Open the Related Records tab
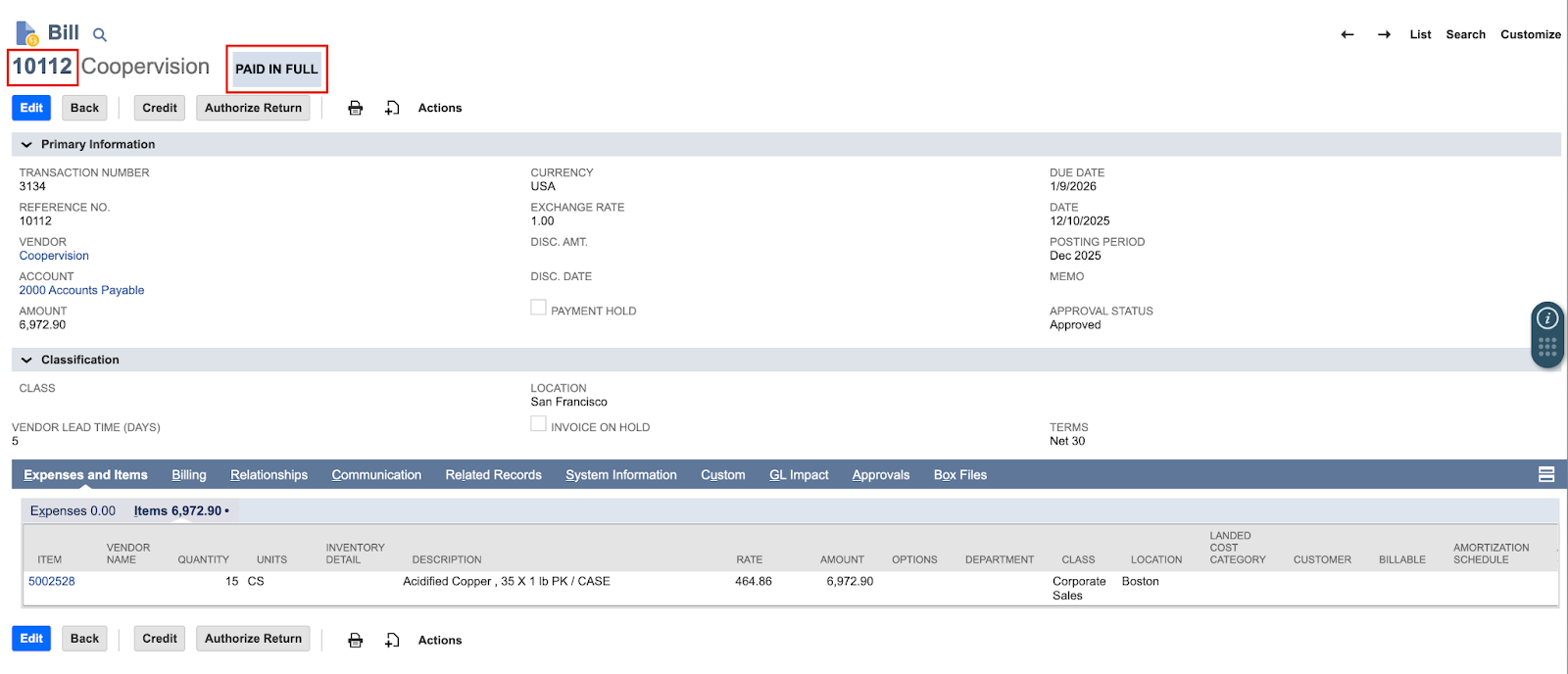The image size is (1568, 674). (x=493, y=475)
